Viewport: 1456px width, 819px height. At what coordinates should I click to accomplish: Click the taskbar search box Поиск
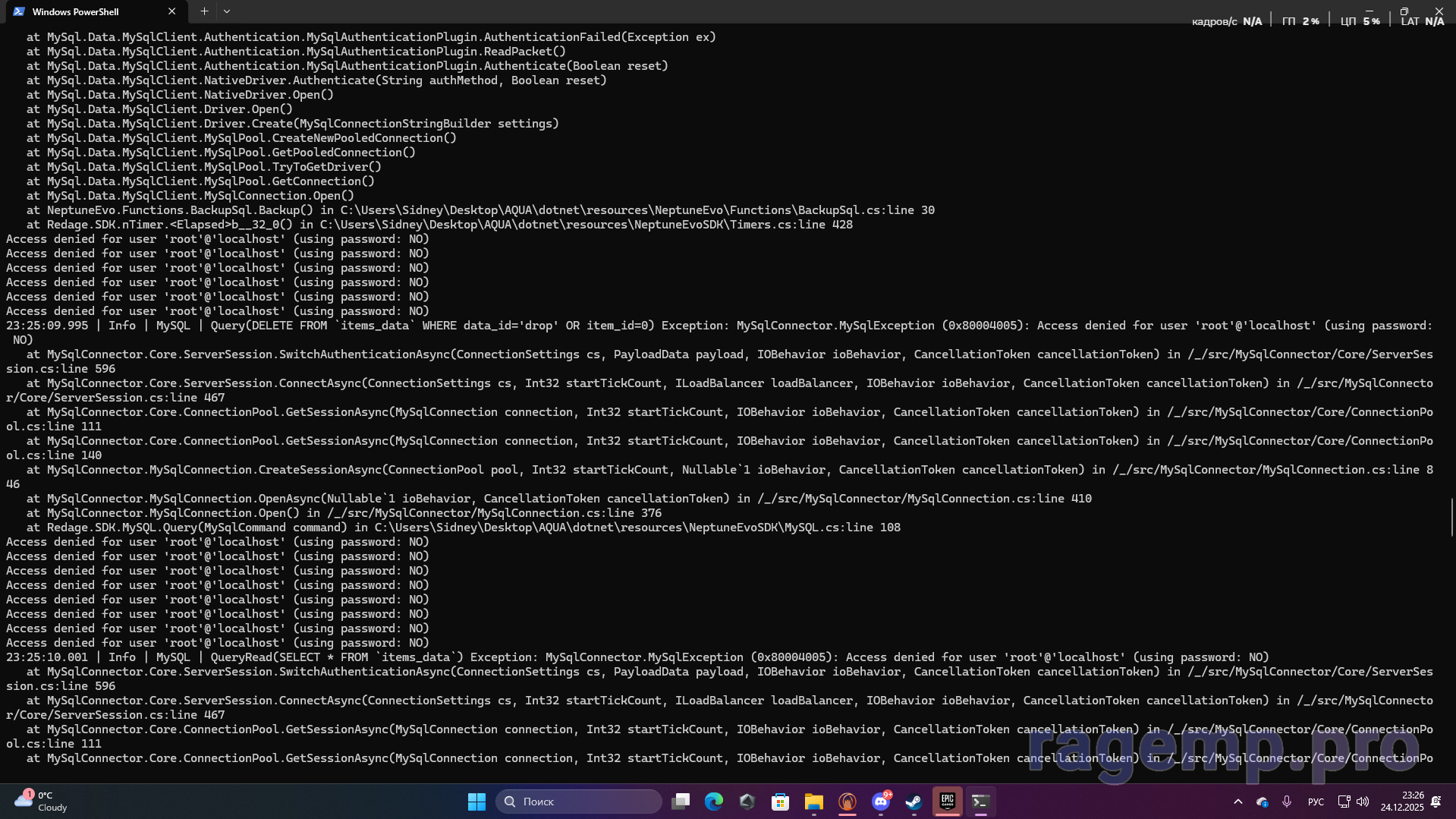click(578, 802)
